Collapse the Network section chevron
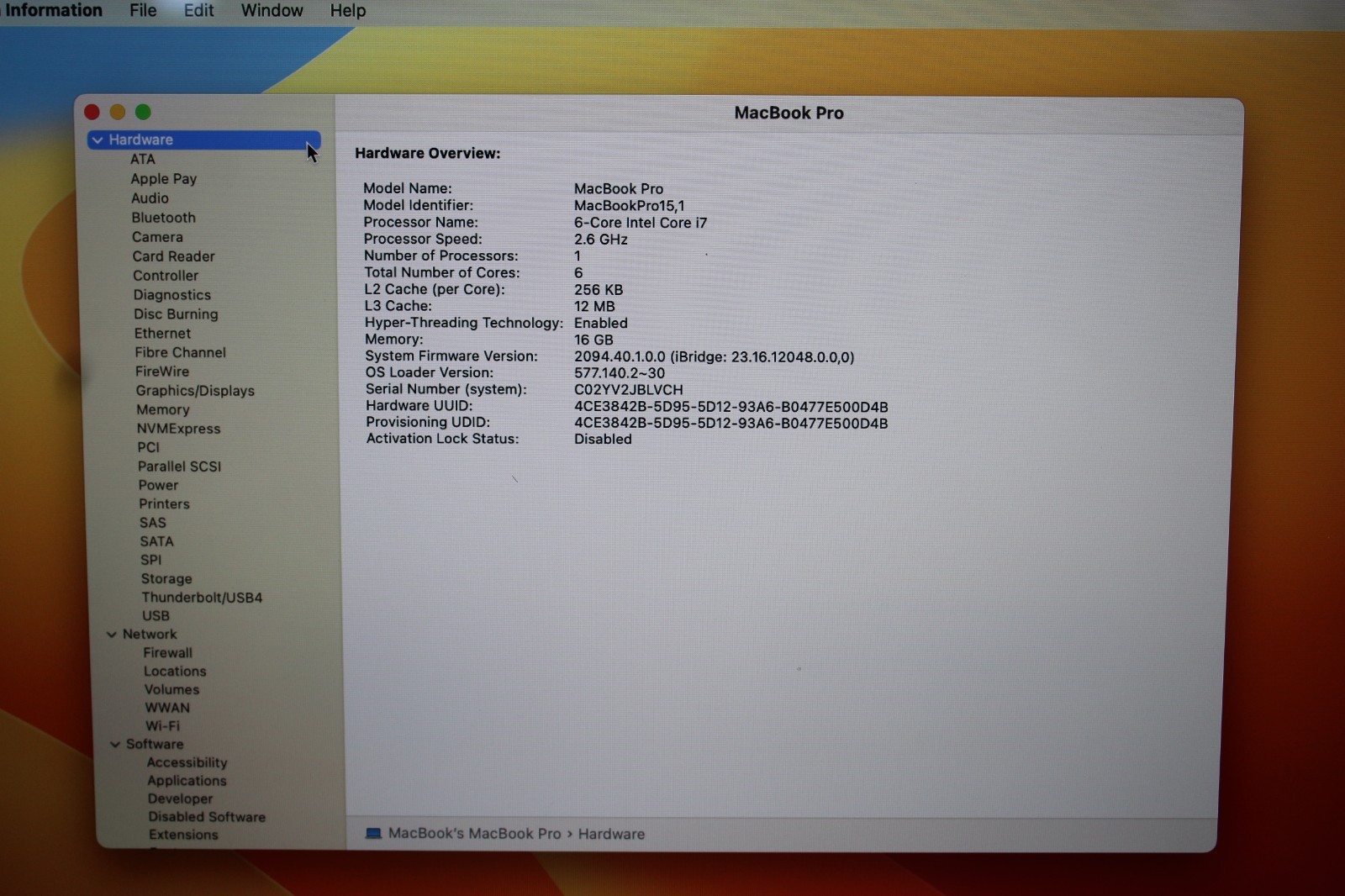This screenshot has width=1345, height=896. click(x=112, y=635)
